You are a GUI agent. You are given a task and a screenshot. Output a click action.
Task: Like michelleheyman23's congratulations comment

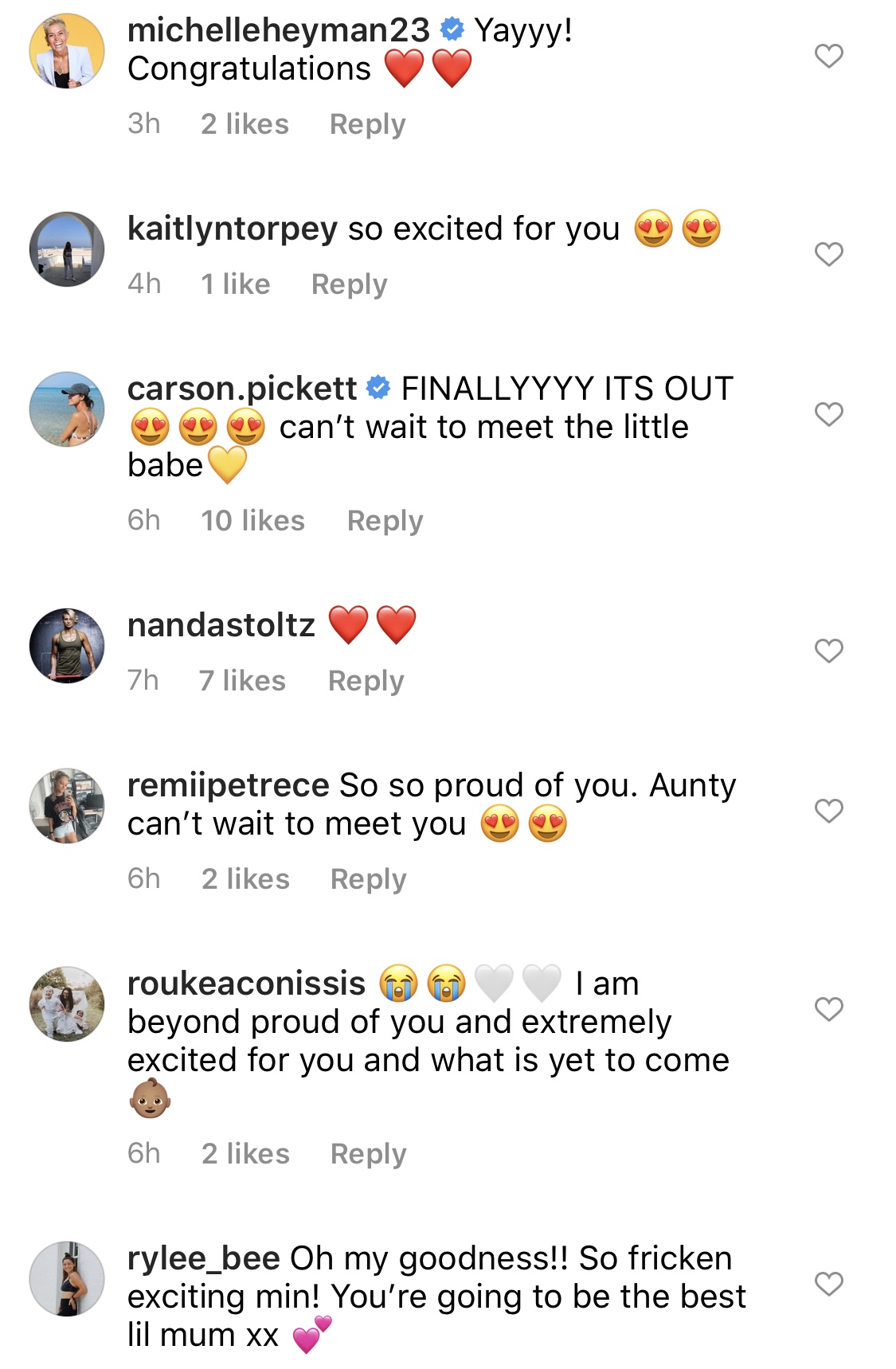click(828, 56)
